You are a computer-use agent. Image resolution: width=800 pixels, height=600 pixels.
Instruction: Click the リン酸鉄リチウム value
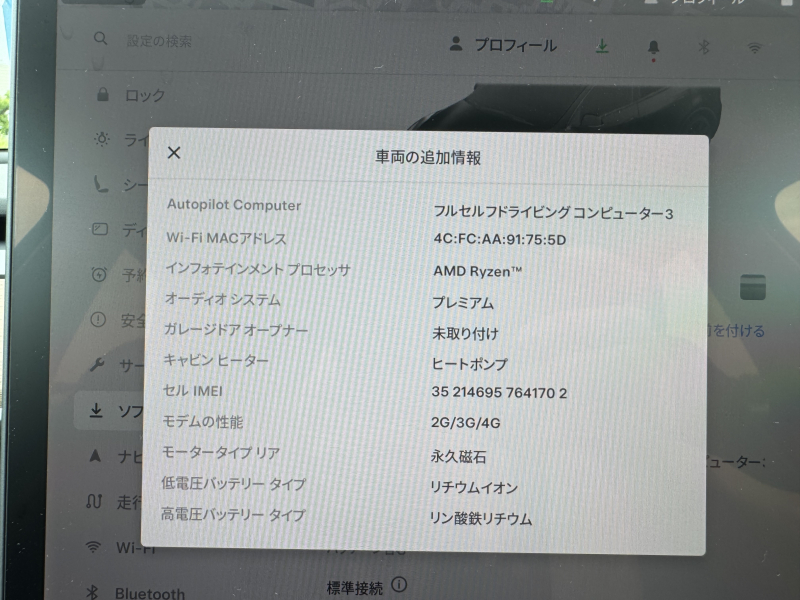pos(481,518)
